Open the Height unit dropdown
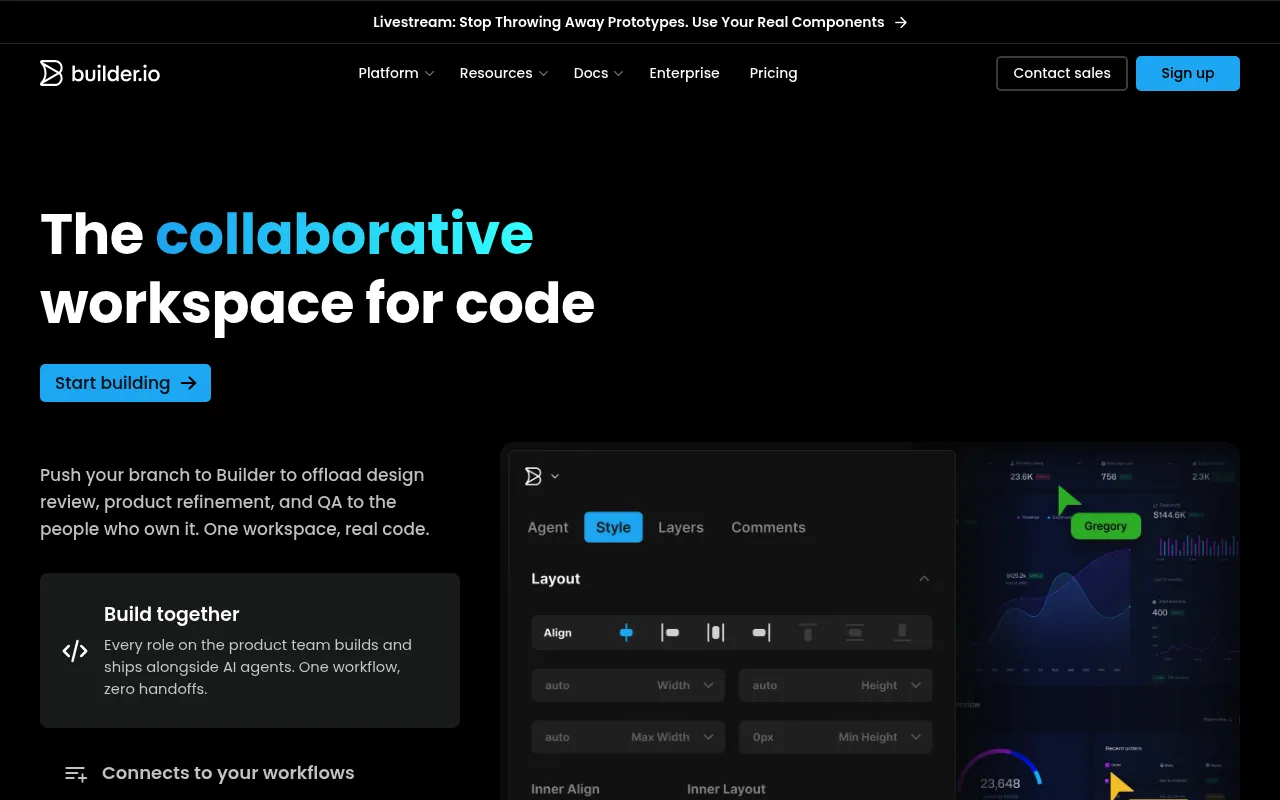The height and width of the screenshot is (800, 1280). click(891, 685)
